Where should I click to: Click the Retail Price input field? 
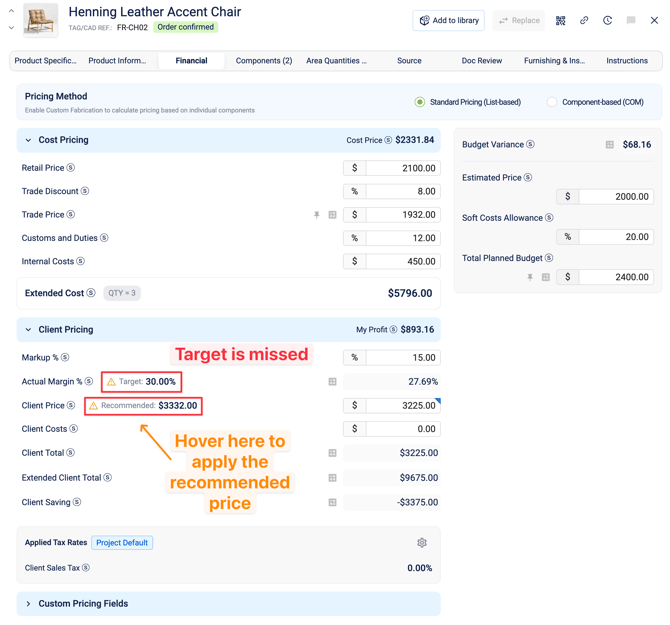coord(402,168)
